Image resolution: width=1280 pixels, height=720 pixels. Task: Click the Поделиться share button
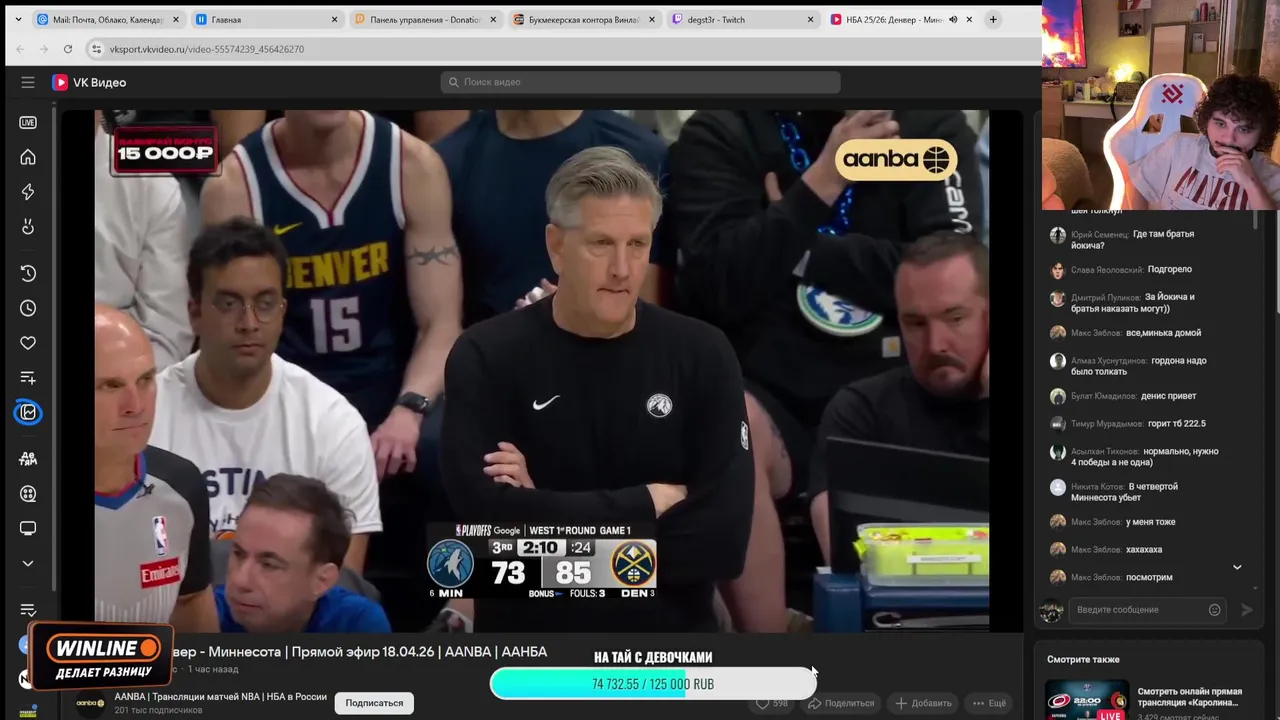click(841, 703)
